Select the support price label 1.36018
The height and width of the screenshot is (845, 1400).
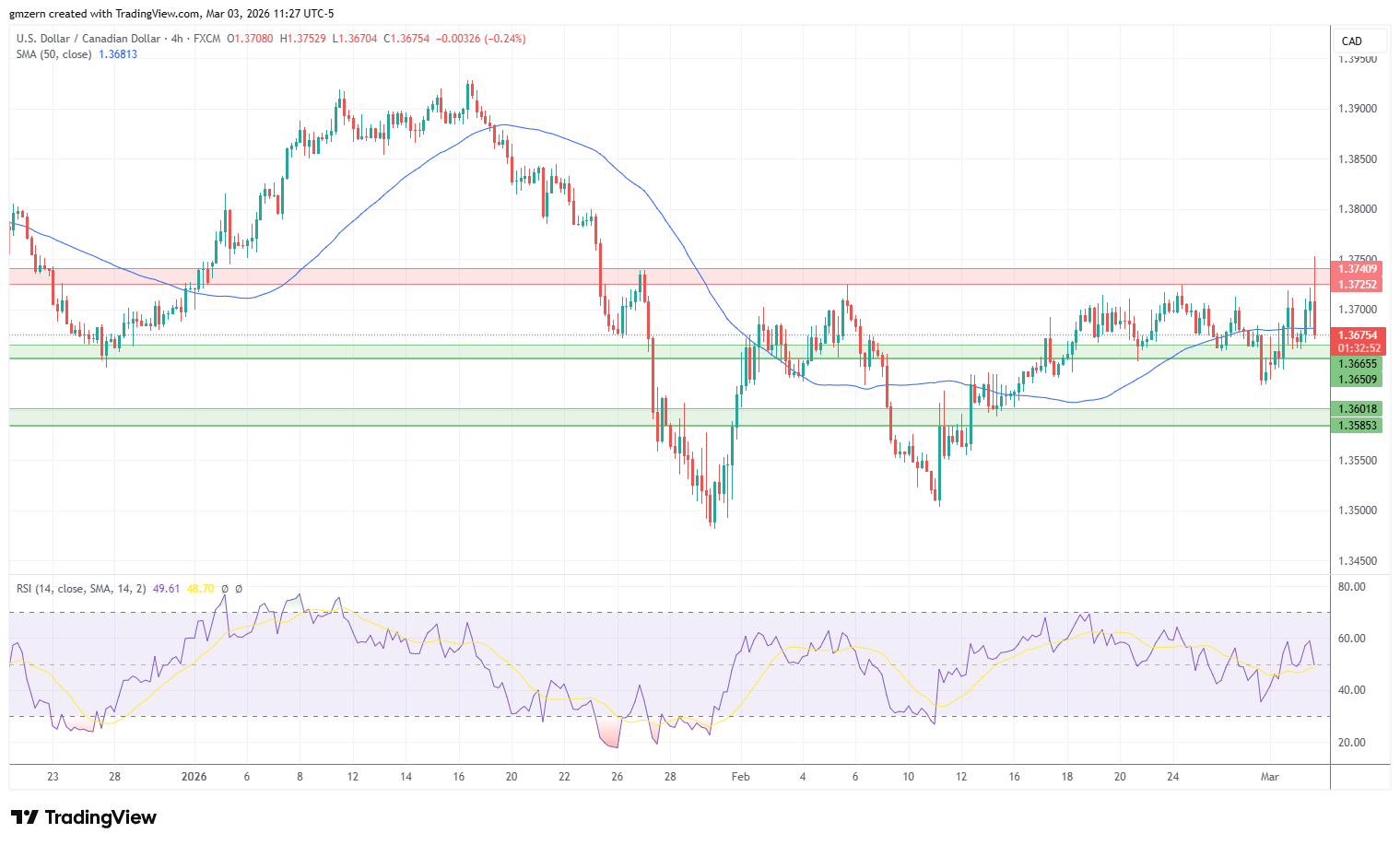pyautogui.click(x=1358, y=409)
